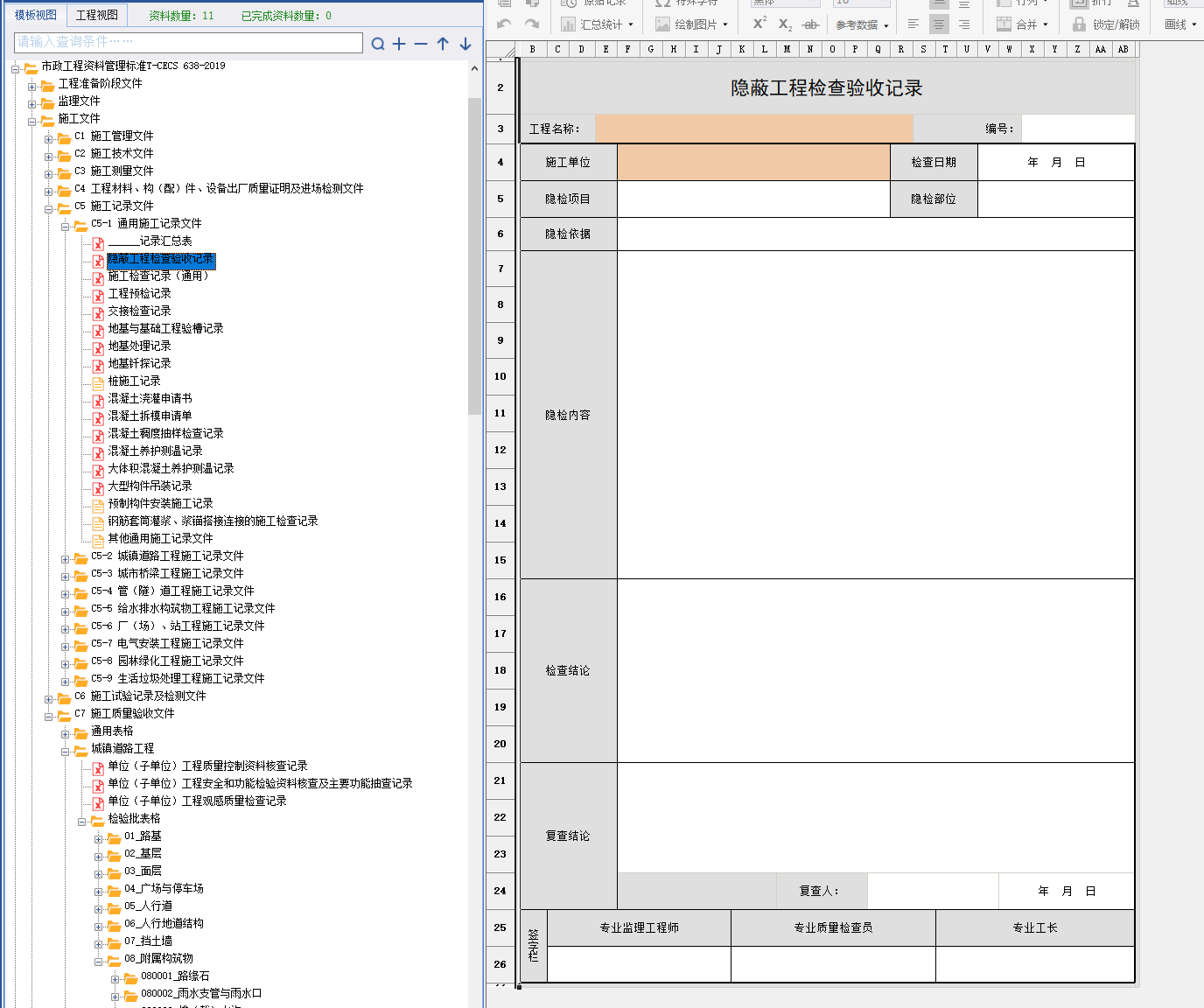Switch to 模板视图 tab
The height and width of the screenshot is (1008, 1204).
[36, 15]
